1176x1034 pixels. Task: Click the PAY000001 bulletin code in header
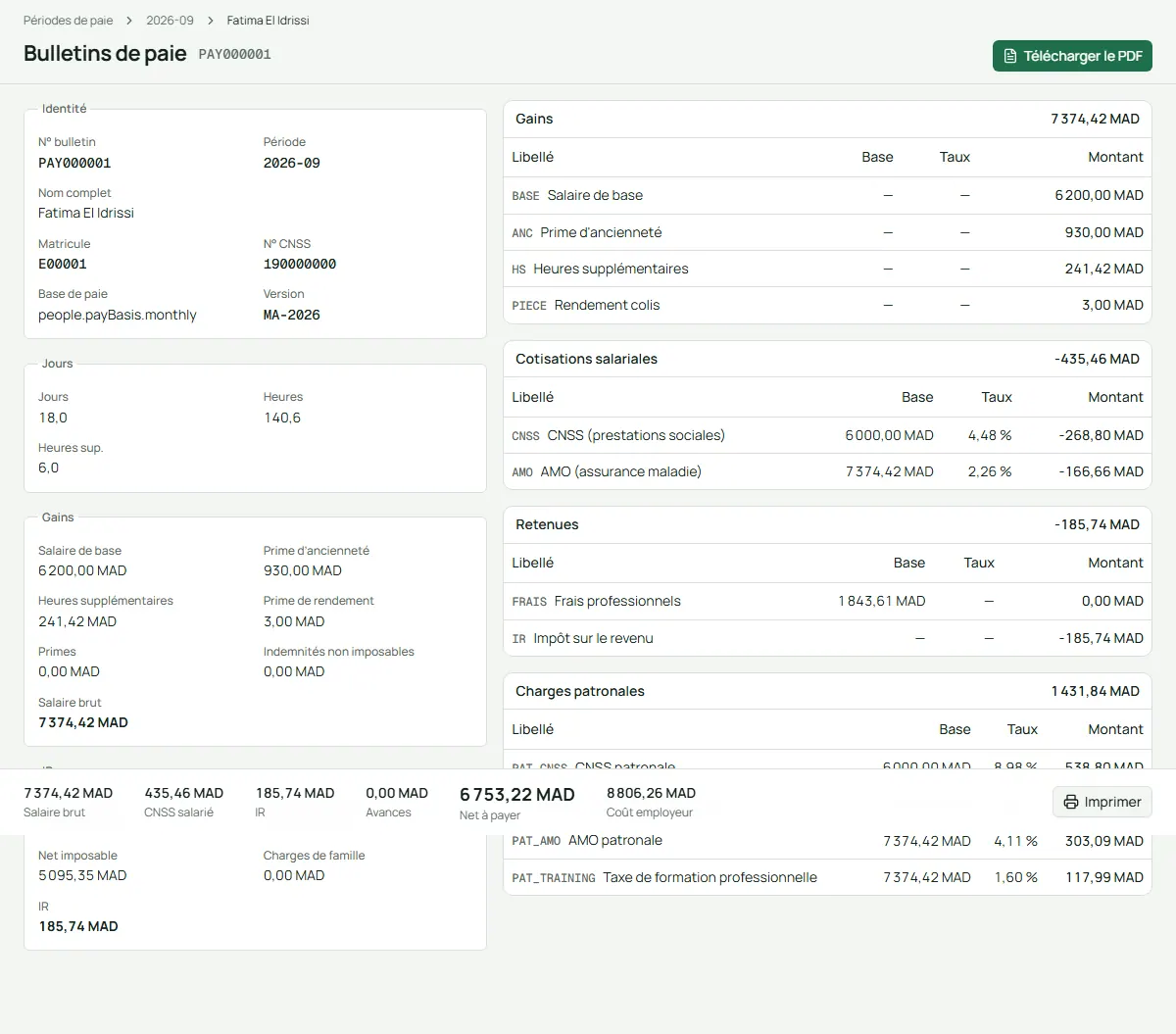(235, 55)
